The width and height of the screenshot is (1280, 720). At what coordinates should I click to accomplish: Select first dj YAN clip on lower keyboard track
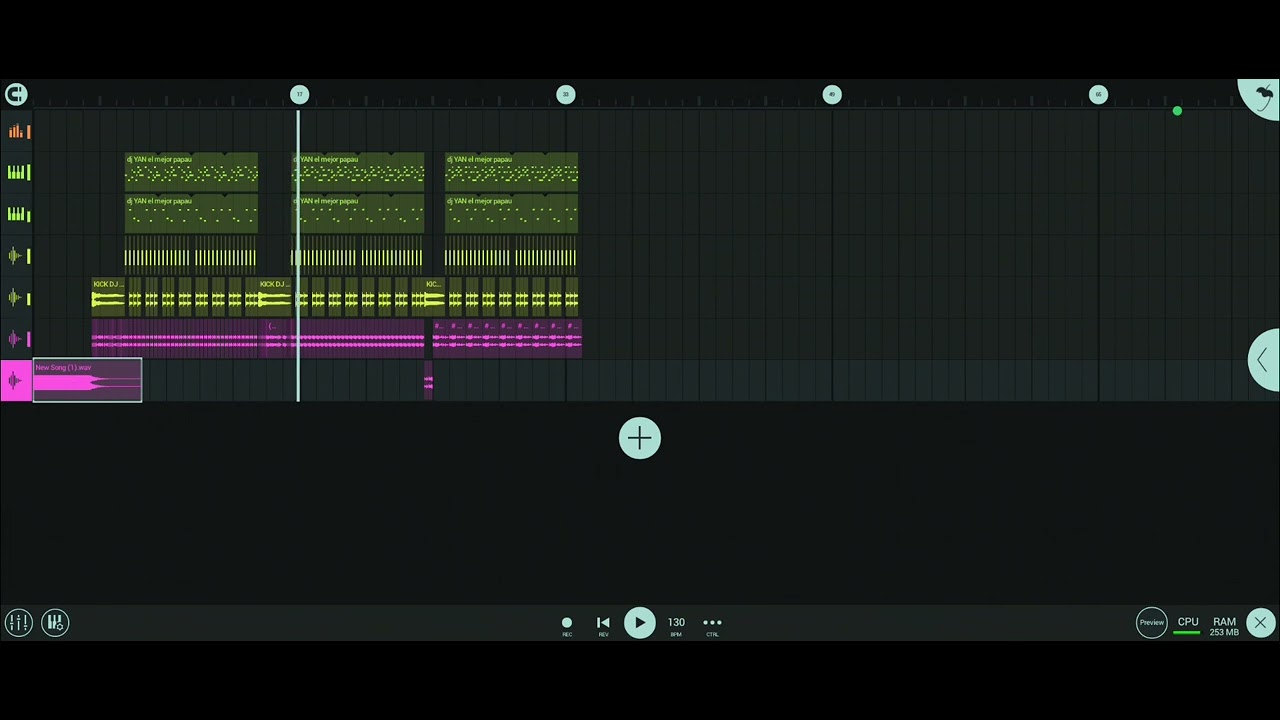pos(191,215)
